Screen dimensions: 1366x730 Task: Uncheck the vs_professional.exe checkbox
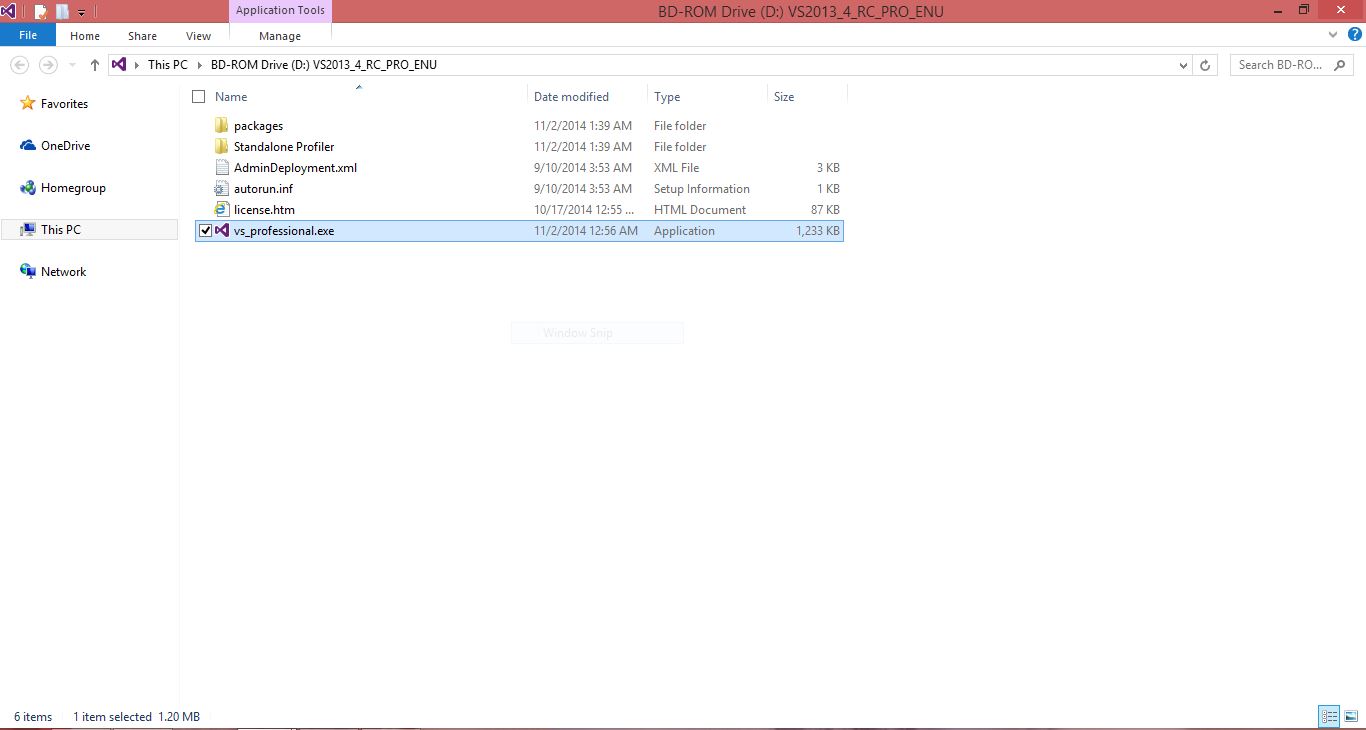point(206,231)
